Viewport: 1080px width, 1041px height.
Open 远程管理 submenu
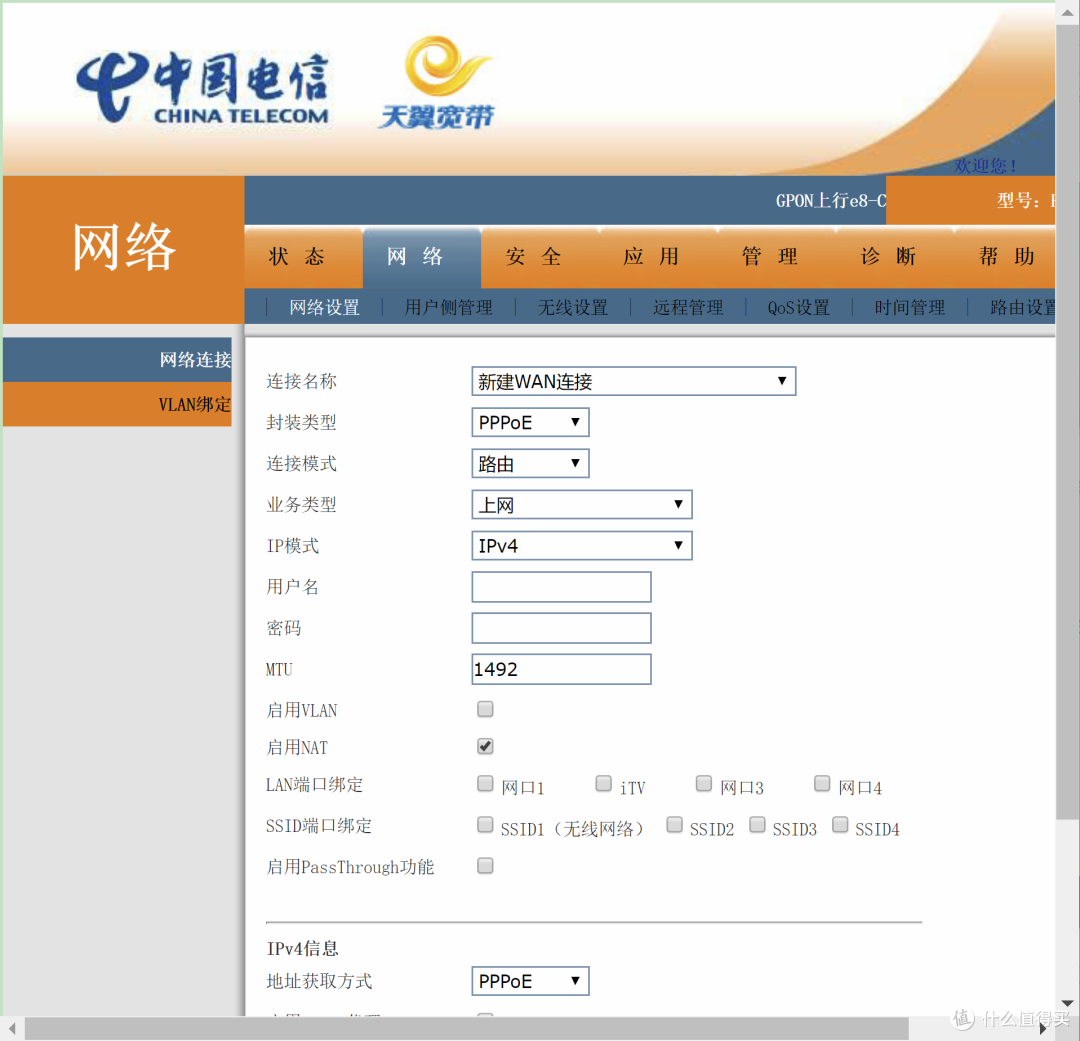tap(688, 307)
